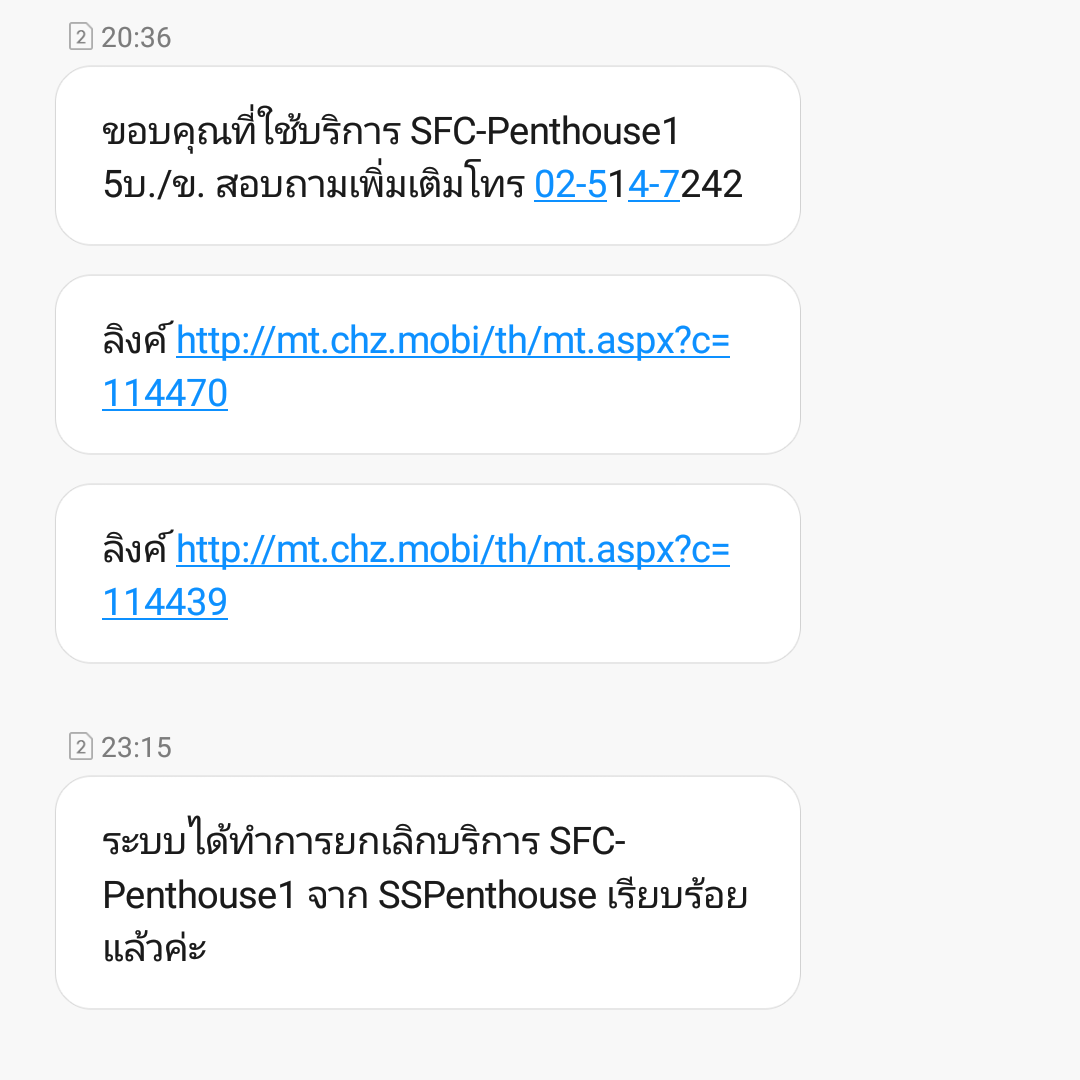
Task: Click "แล้วค่ะ" at the cancellation message end
Action: click(x=154, y=947)
